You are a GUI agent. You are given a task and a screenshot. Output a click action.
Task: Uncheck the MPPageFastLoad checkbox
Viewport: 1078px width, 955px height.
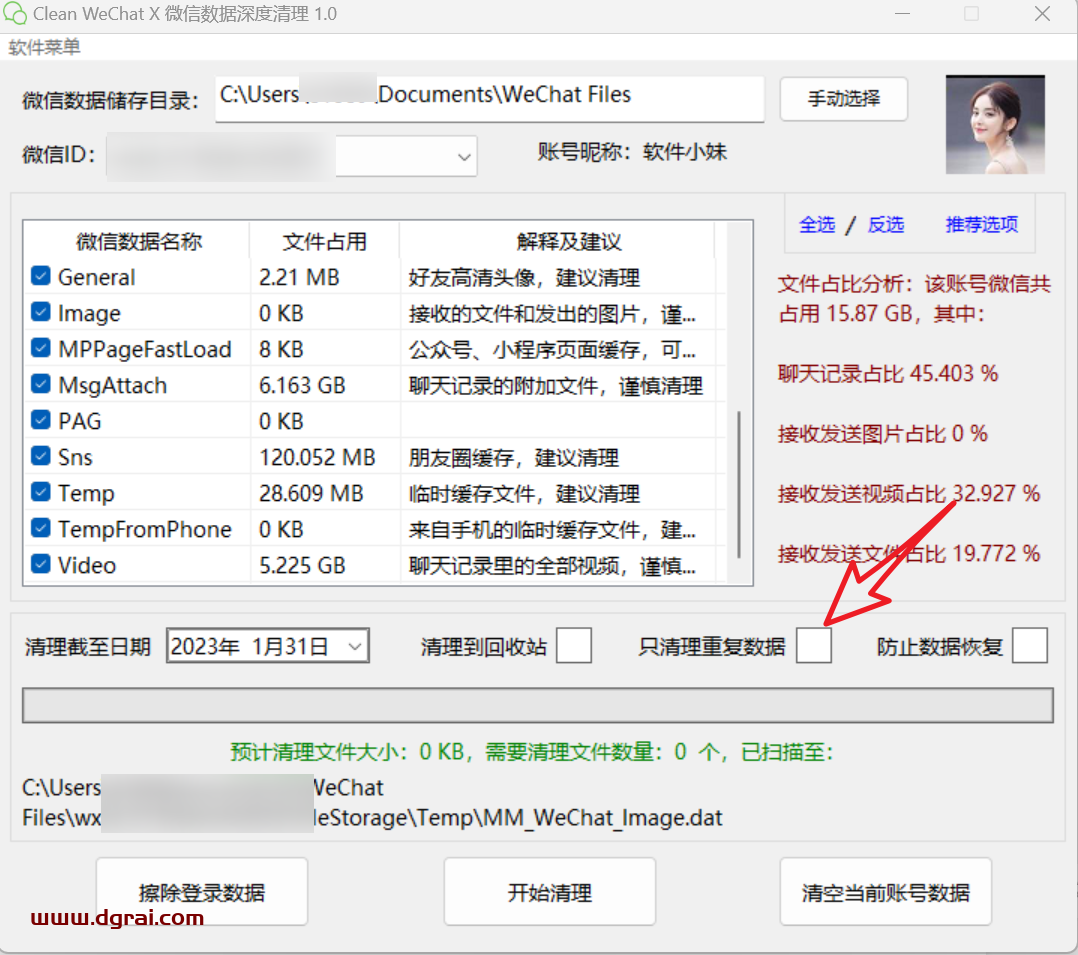click(41, 348)
